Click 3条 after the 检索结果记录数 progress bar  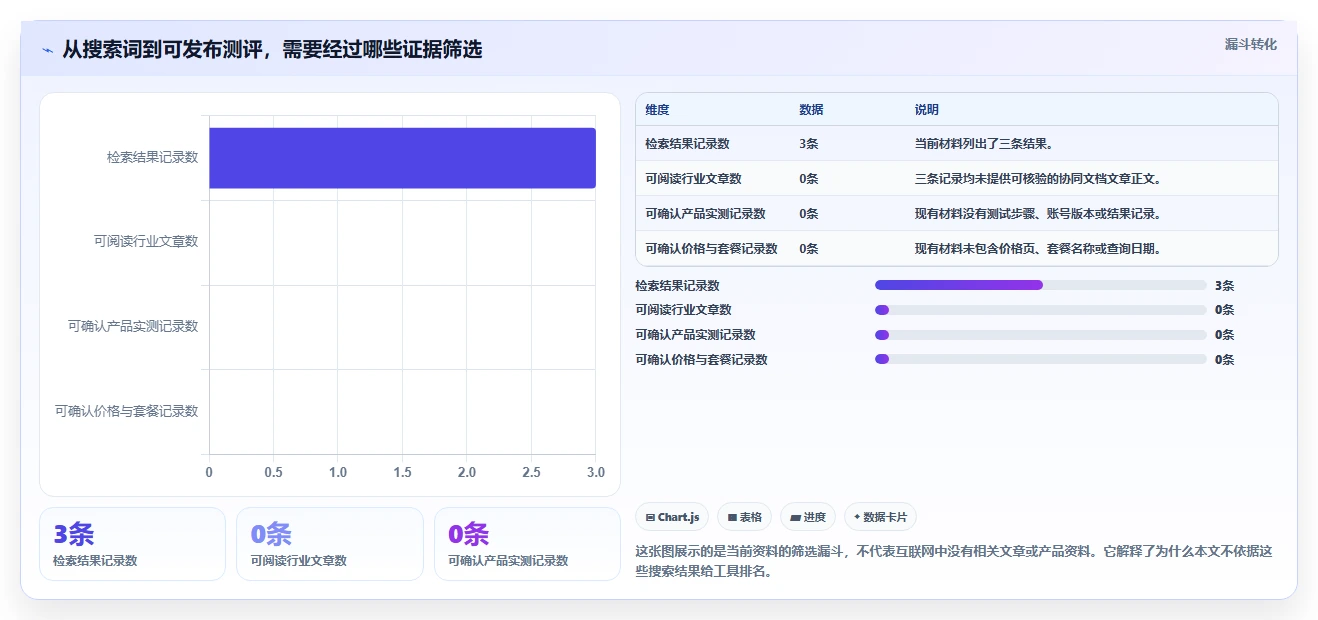pos(1224,286)
